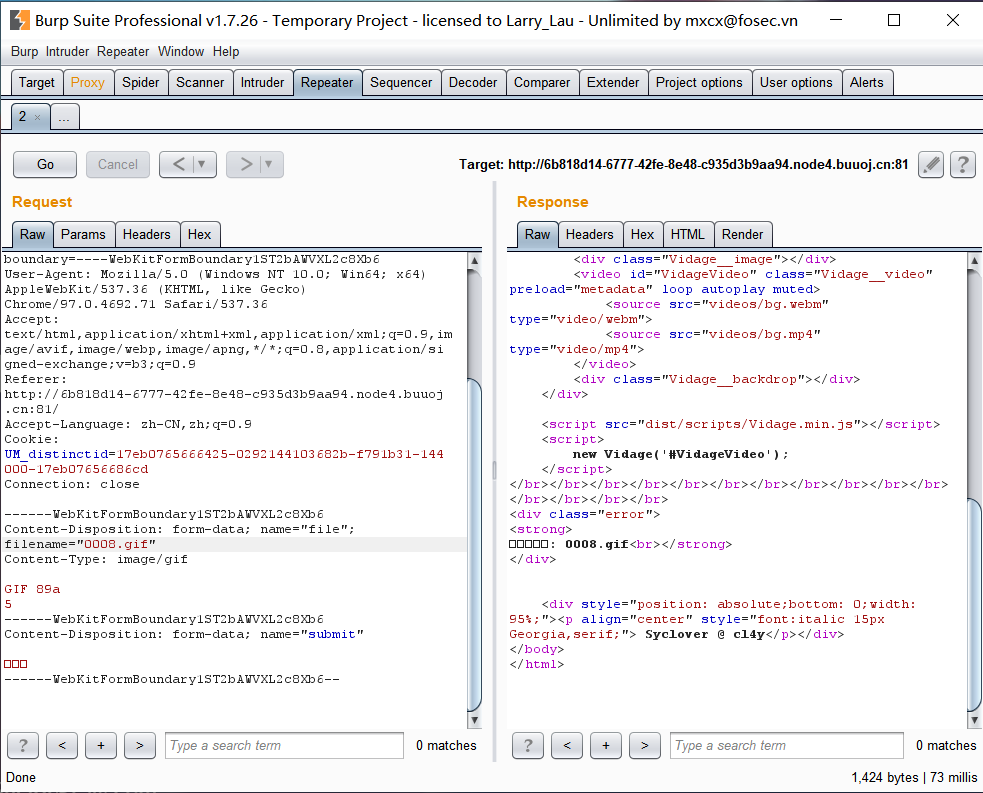
Task: Add a new Repeater tab with ellipsis
Action: [x=64, y=117]
